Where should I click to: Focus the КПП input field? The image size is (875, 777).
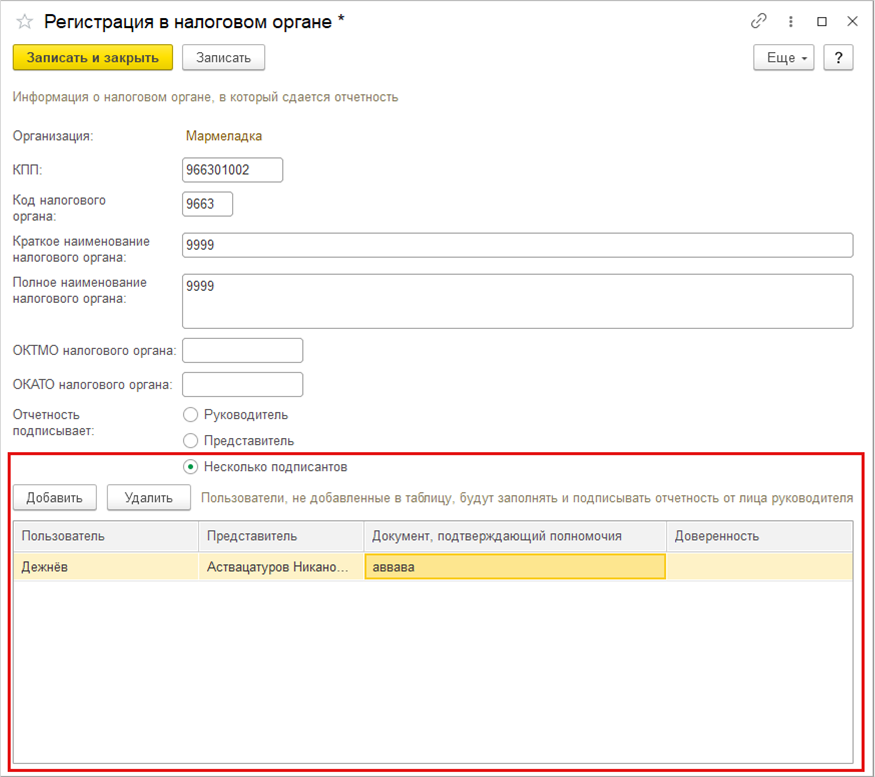pos(232,170)
